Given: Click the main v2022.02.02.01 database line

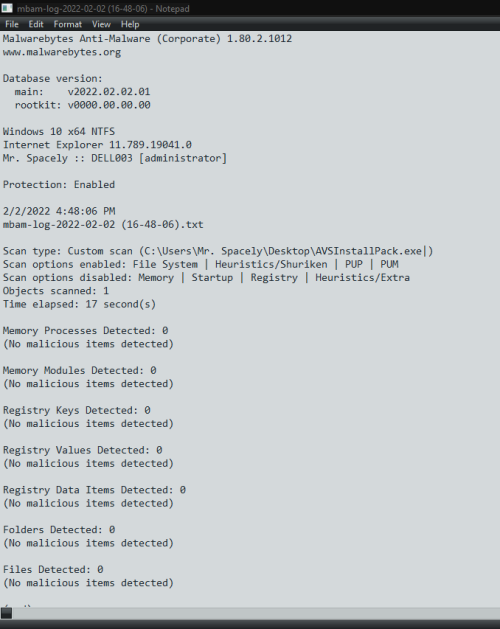Looking at the screenshot, I should tap(82, 92).
